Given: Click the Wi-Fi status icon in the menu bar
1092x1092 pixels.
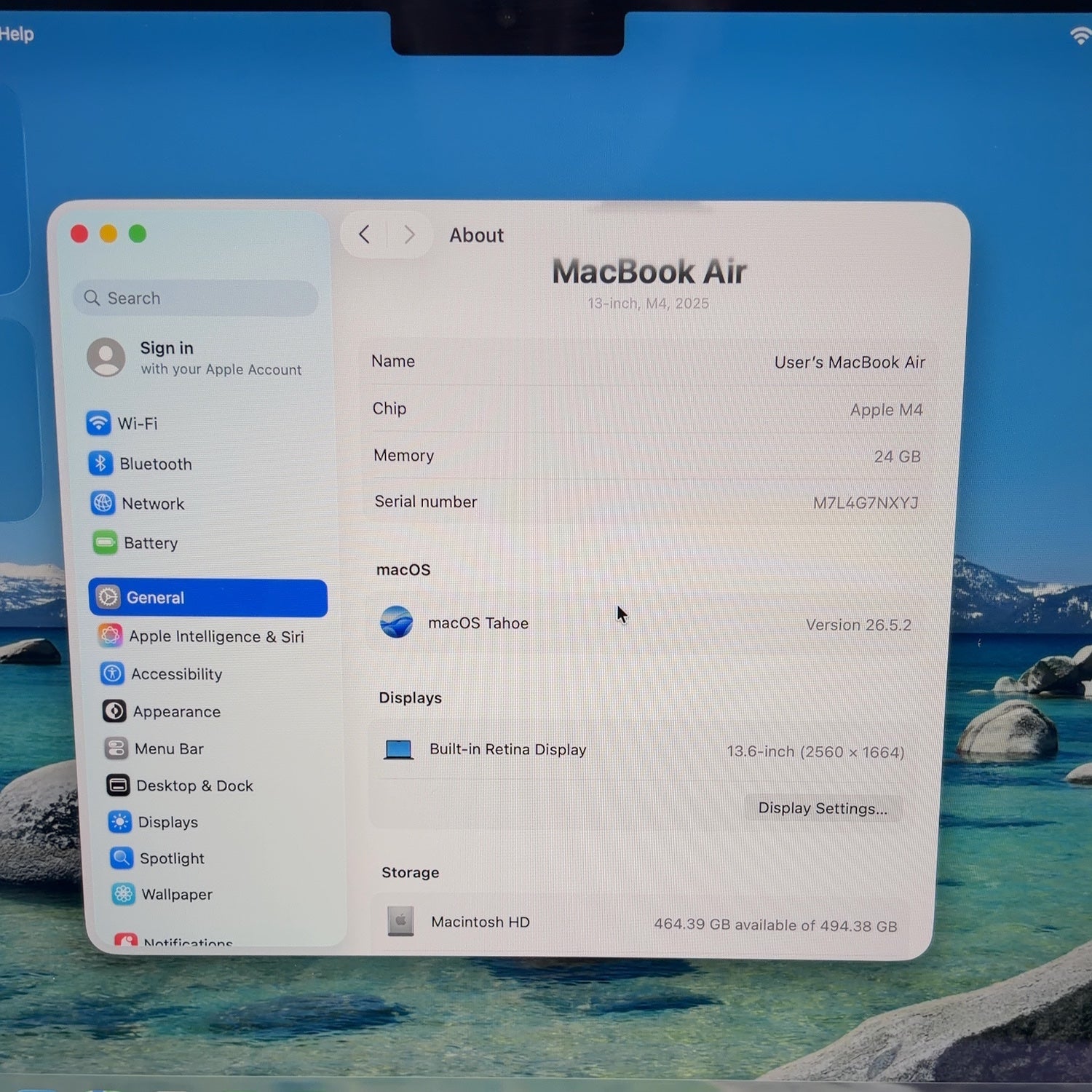Looking at the screenshot, I should click(x=1082, y=35).
